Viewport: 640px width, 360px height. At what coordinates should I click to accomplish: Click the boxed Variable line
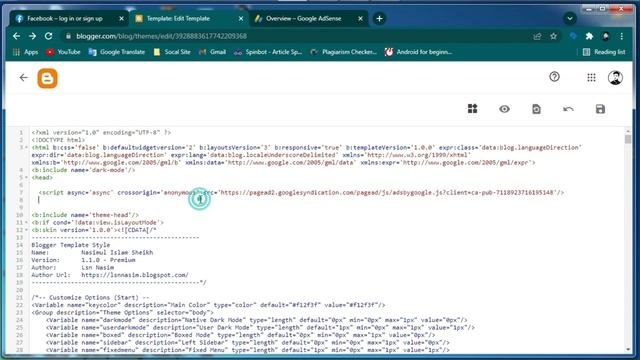click(240, 335)
